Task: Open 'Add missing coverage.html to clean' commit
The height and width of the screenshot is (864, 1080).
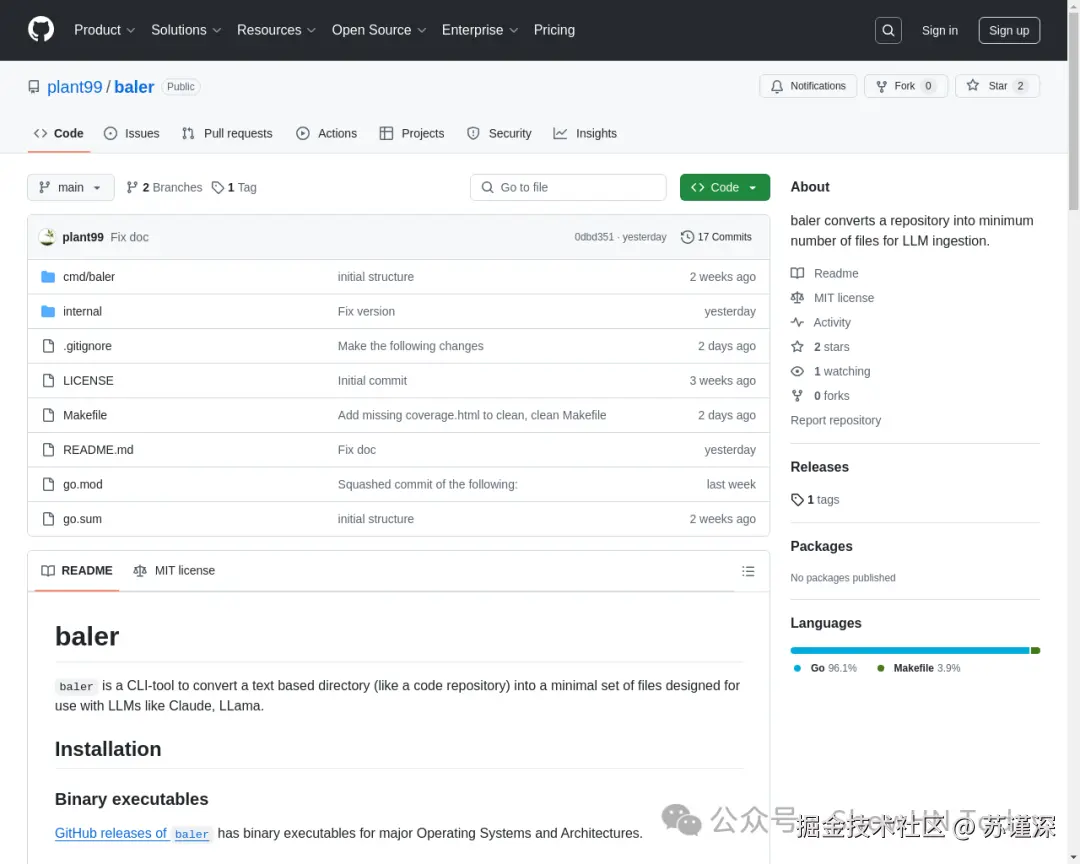Action: [x=472, y=415]
